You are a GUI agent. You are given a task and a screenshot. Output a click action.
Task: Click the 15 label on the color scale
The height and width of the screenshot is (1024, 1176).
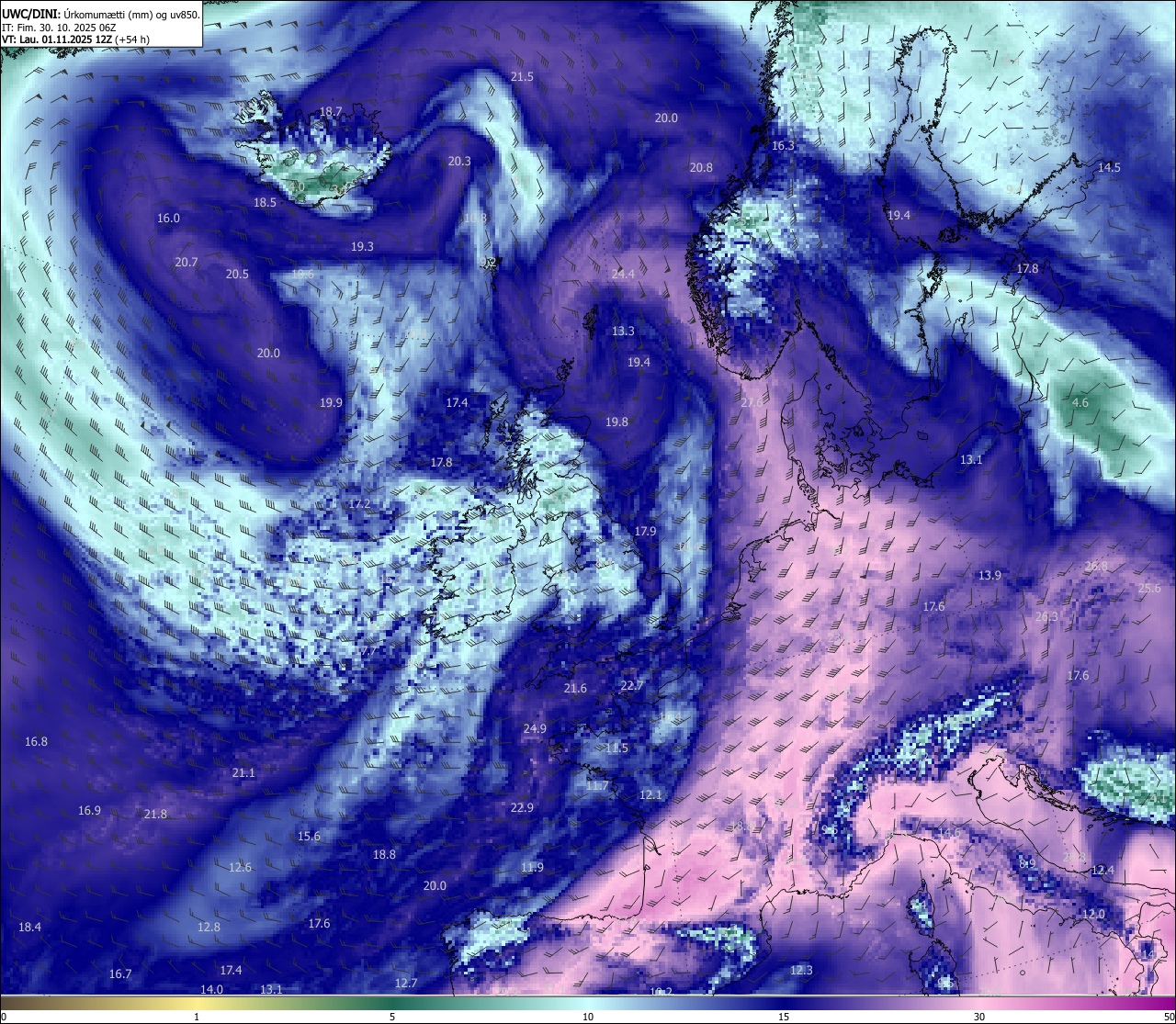783,1017
